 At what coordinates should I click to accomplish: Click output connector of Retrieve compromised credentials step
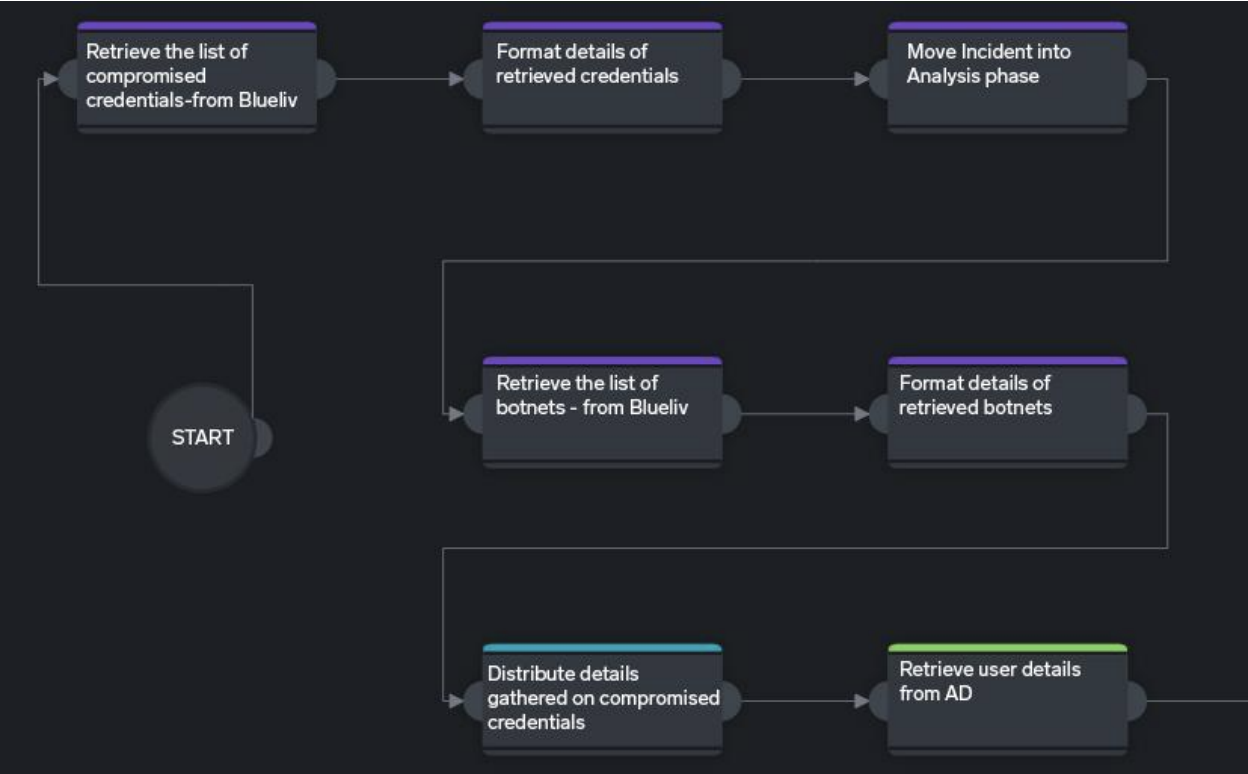(x=327, y=78)
